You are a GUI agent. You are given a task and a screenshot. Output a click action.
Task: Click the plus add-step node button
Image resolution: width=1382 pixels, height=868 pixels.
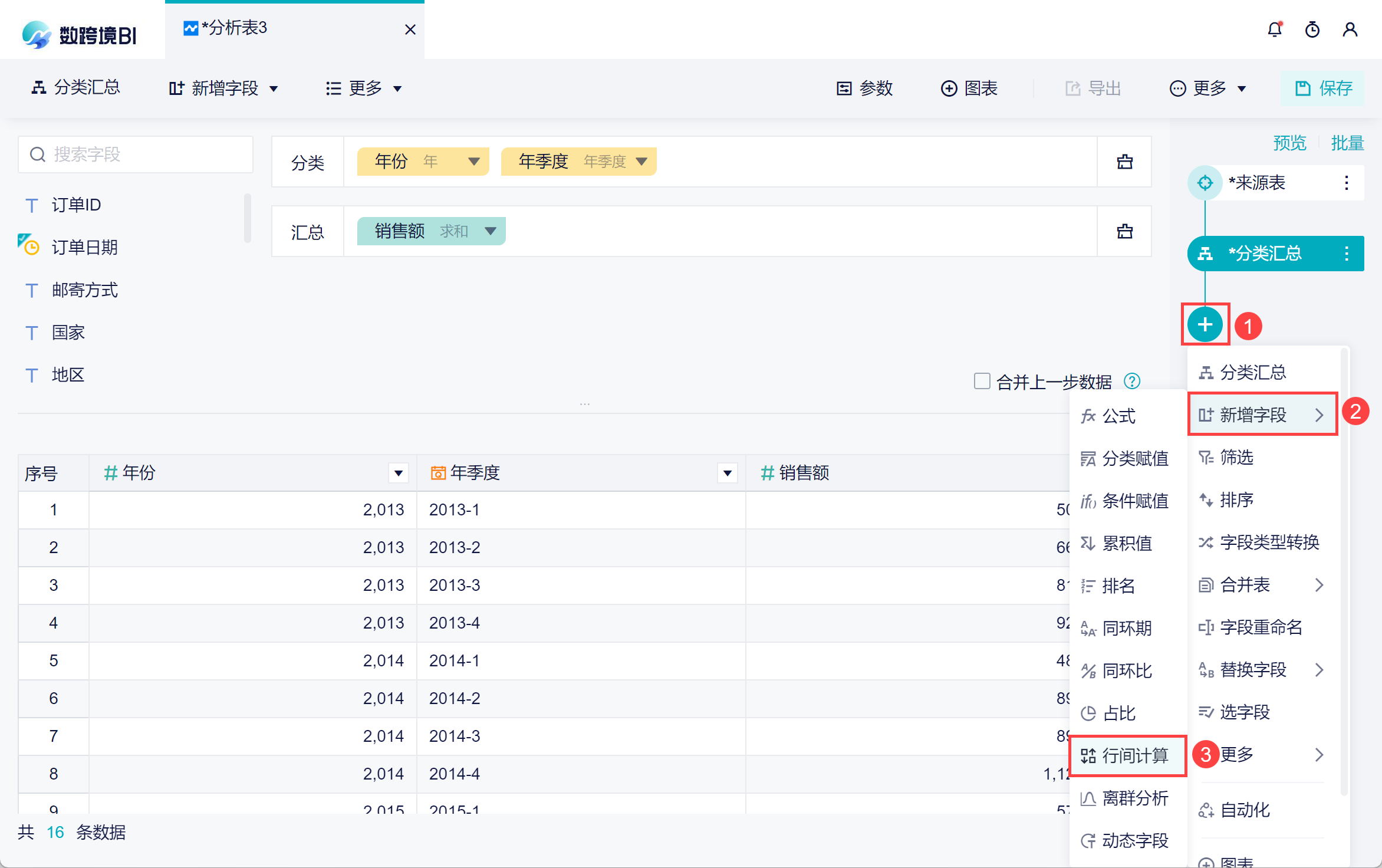[x=1205, y=324]
